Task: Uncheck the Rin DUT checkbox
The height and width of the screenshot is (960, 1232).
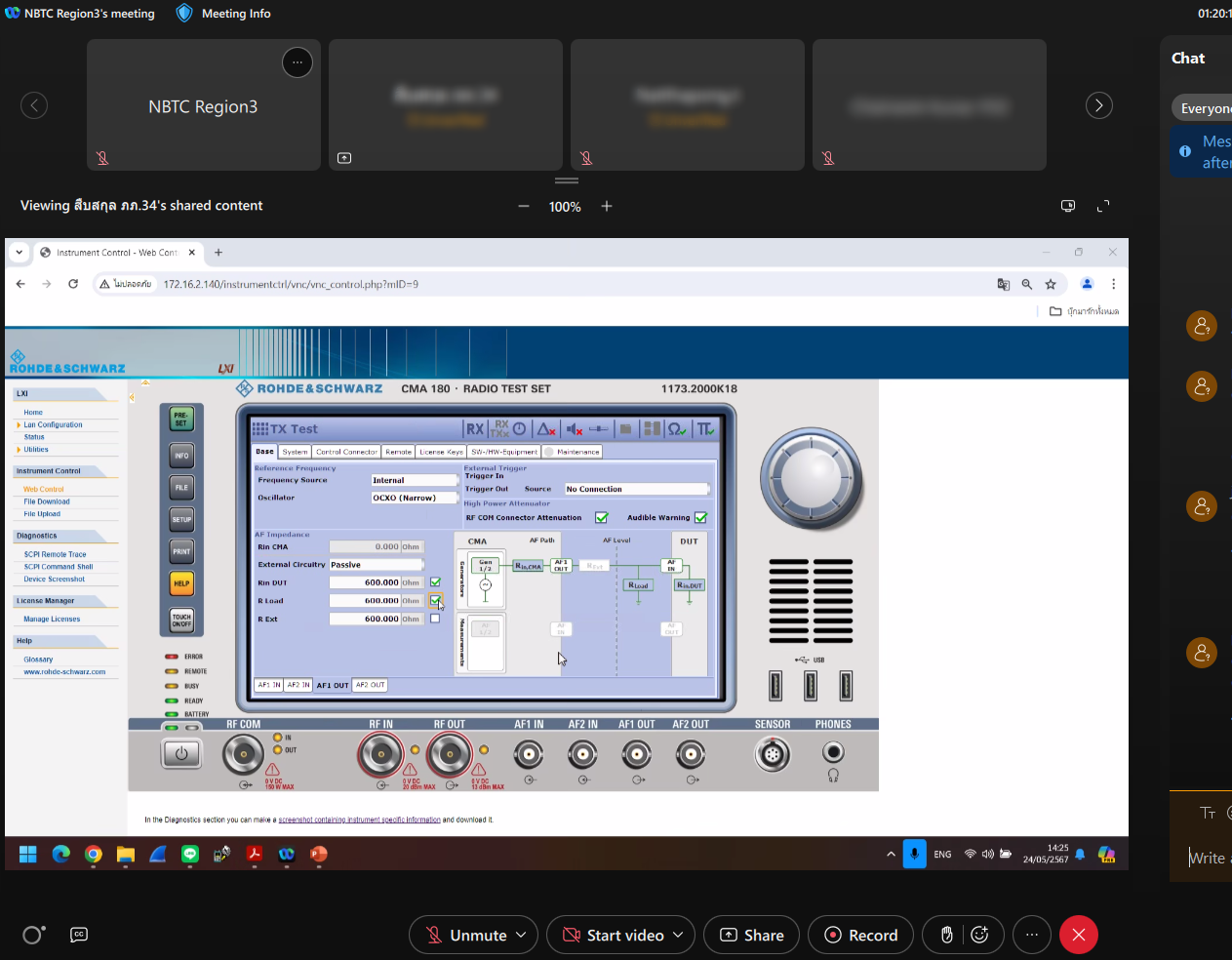Action: pos(435,582)
